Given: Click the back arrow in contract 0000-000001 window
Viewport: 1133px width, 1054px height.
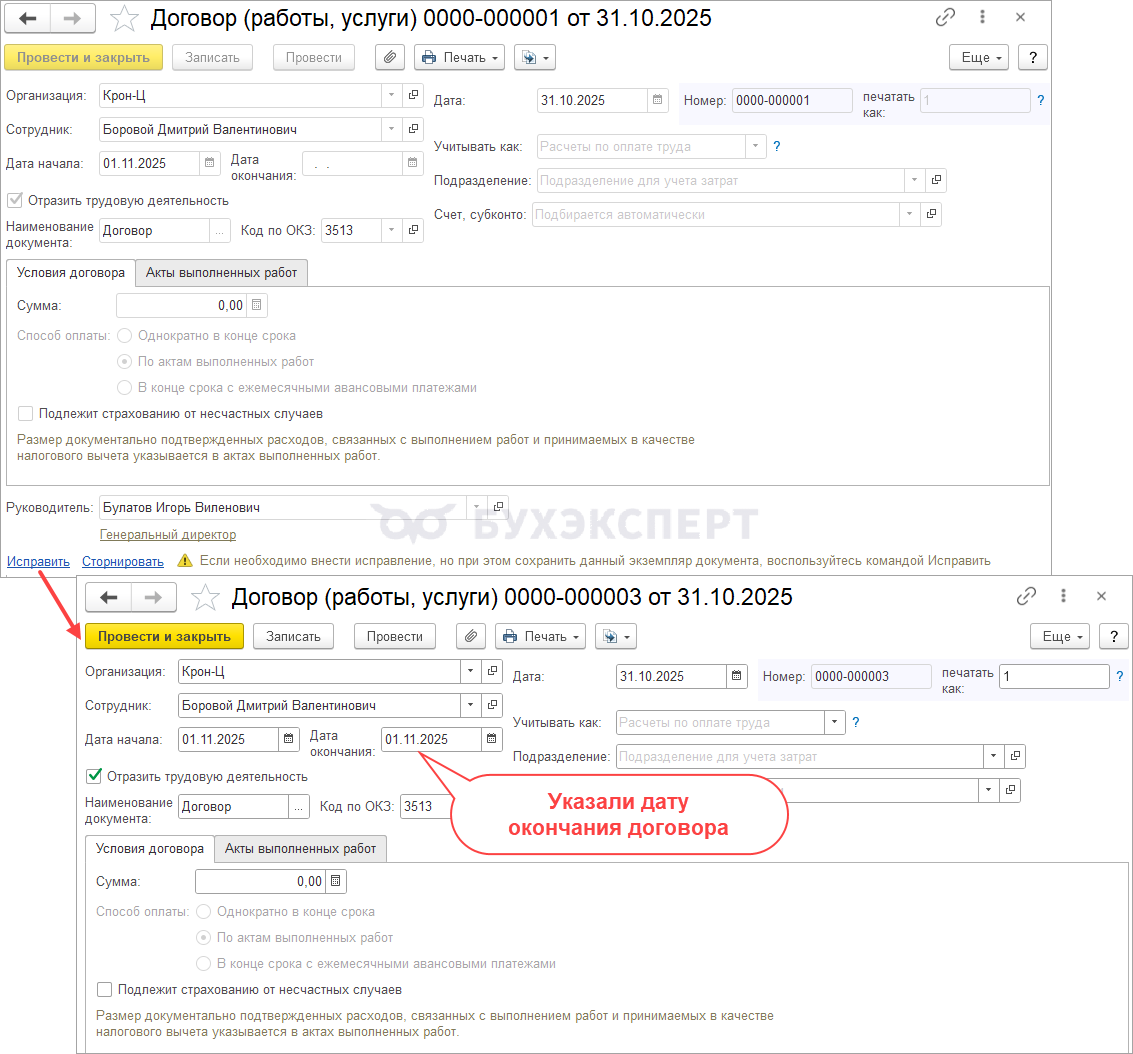Looking at the screenshot, I should coord(27,19).
